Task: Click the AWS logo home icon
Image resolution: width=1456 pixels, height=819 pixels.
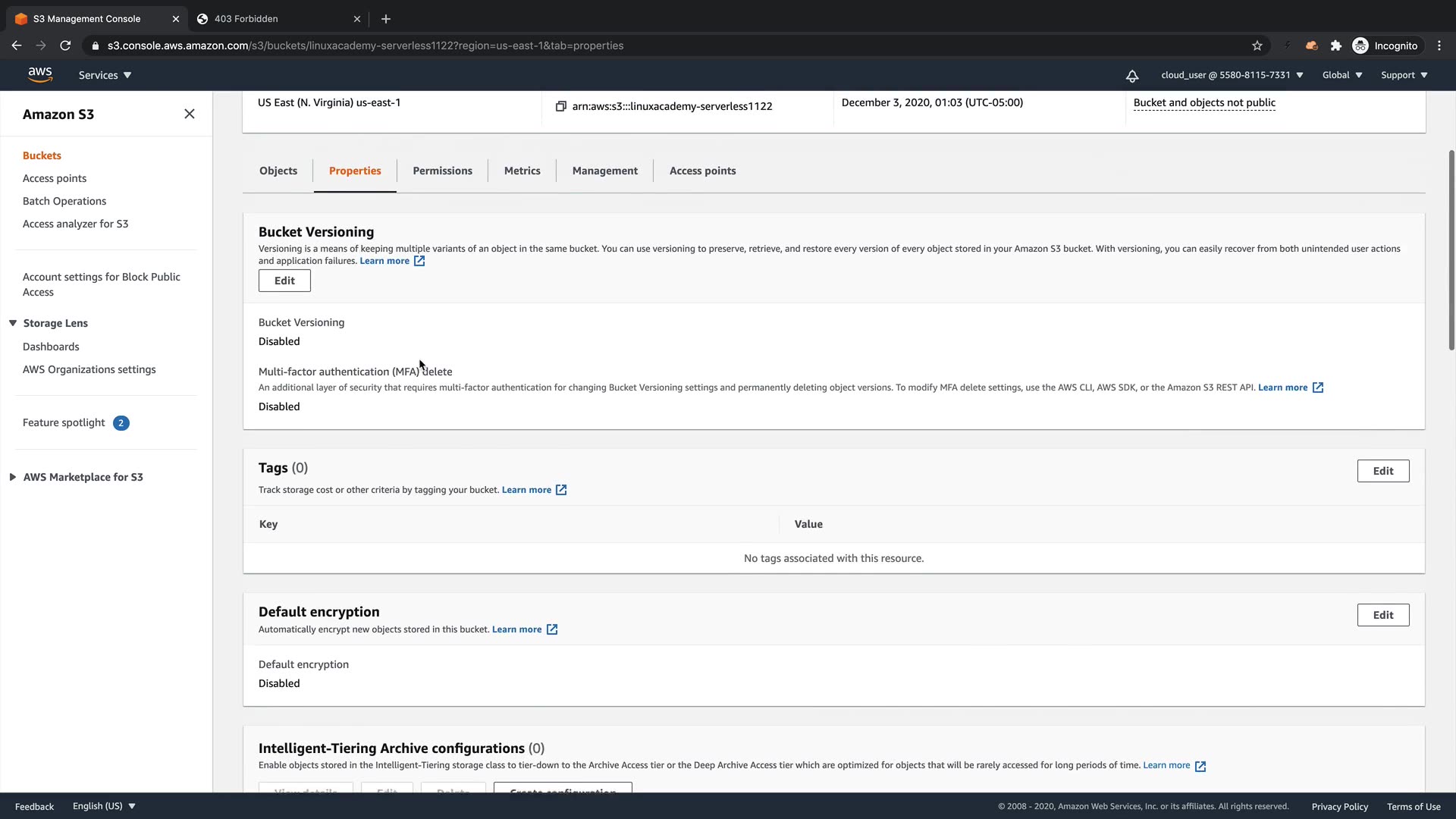Action: [x=40, y=74]
